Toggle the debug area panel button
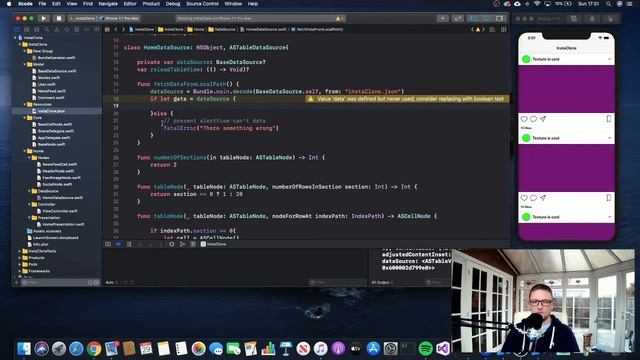 pyautogui.click(x=487, y=18)
